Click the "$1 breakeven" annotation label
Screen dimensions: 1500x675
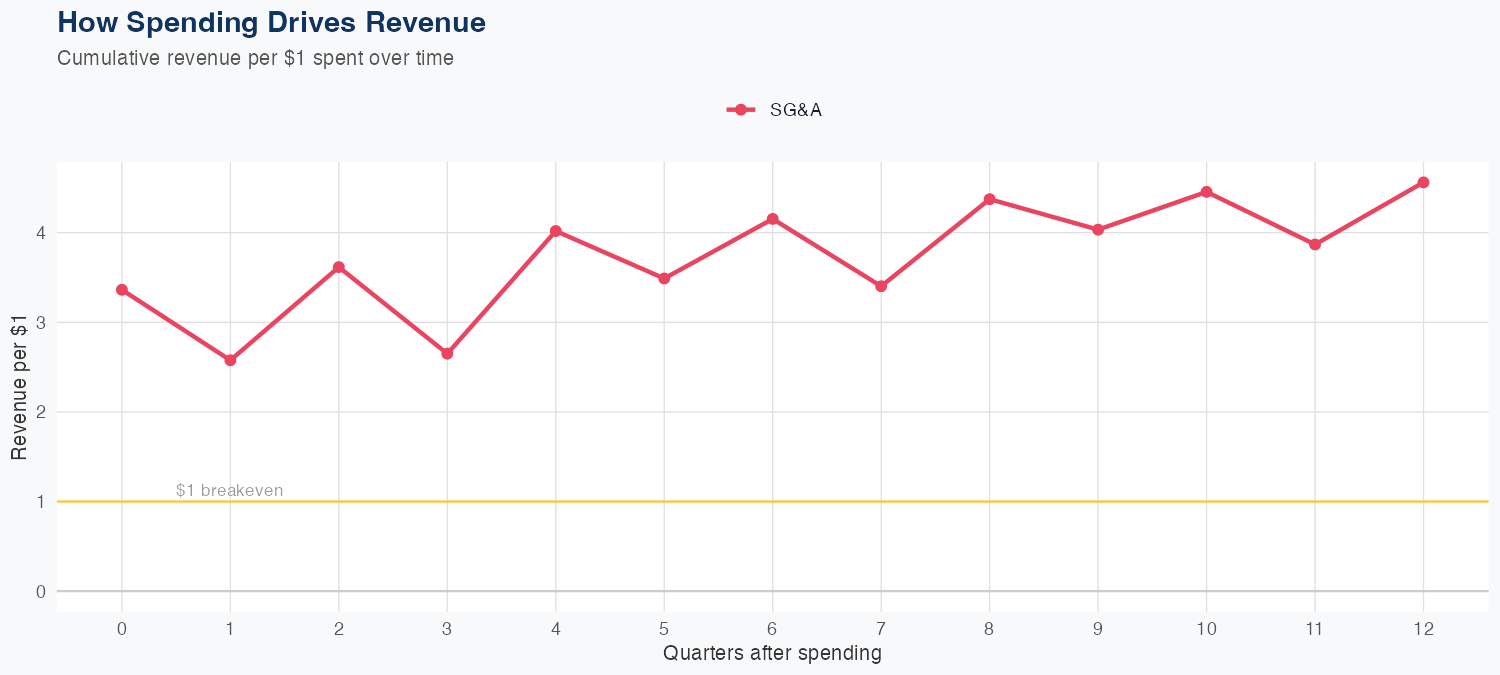pyautogui.click(x=229, y=491)
